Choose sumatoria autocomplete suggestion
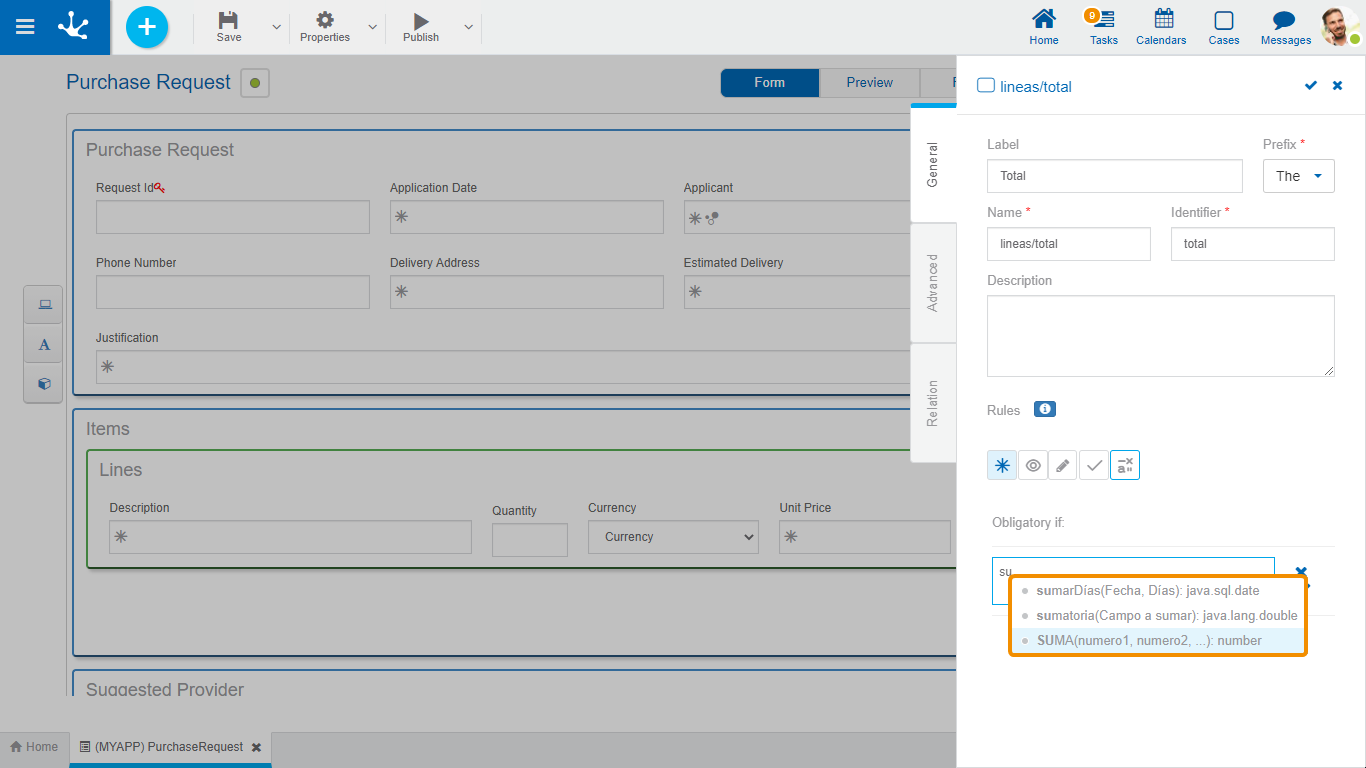The height and width of the screenshot is (768, 1366). [x=1167, y=616]
